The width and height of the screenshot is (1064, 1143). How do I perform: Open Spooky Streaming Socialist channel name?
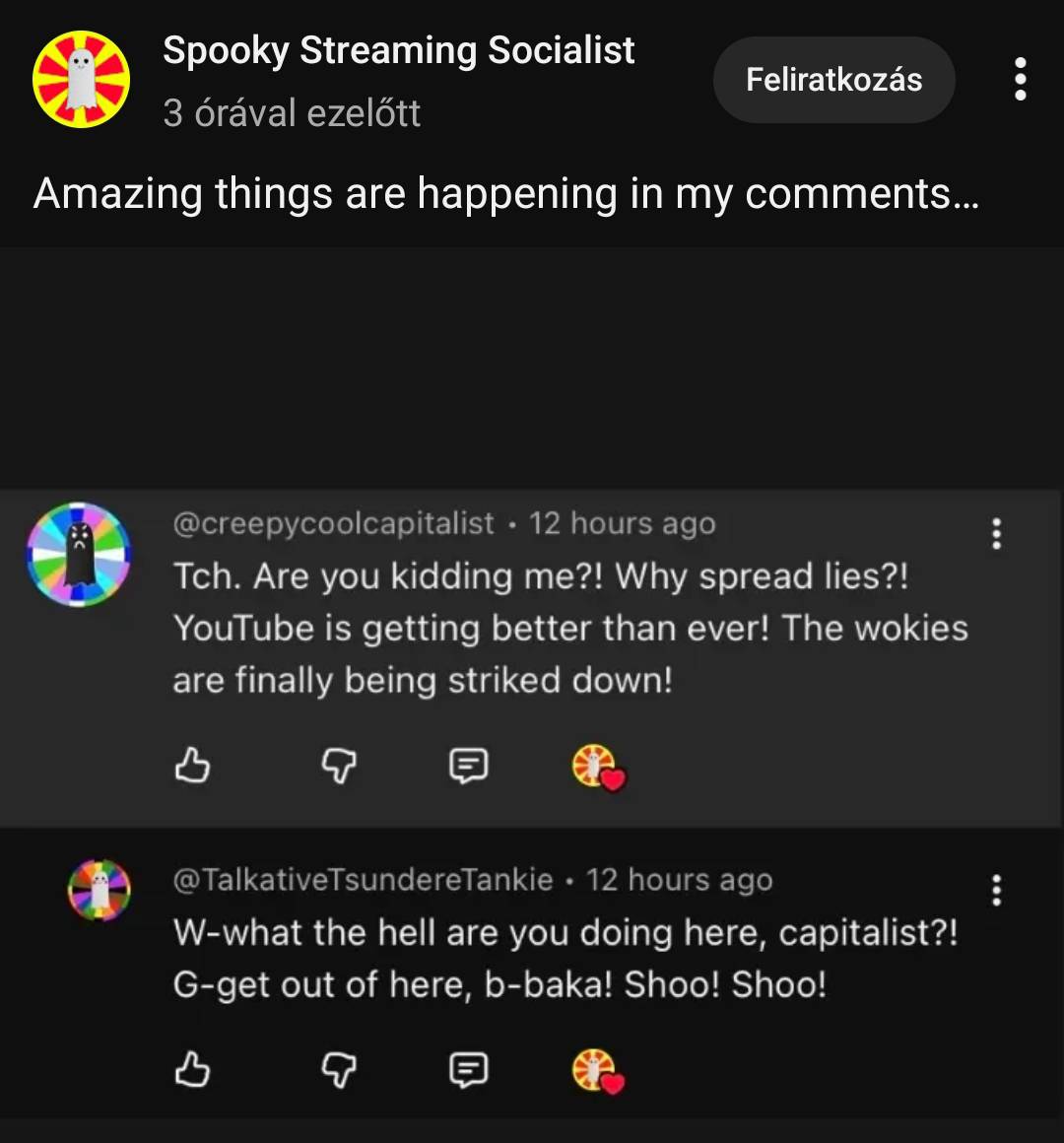[x=399, y=50]
